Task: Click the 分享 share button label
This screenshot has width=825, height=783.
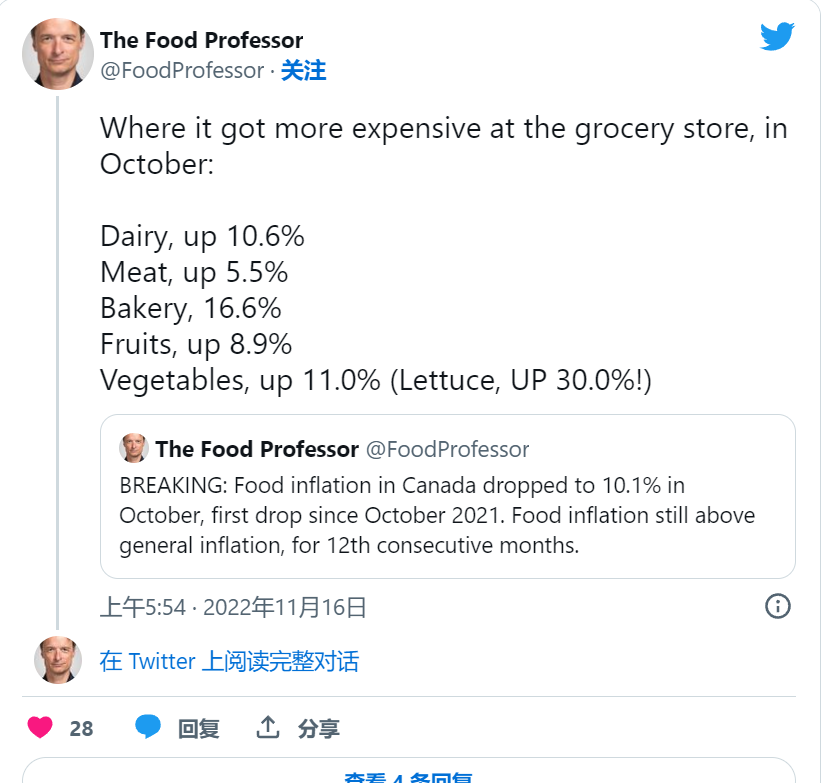Action: pyautogui.click(x=318, y=729)
